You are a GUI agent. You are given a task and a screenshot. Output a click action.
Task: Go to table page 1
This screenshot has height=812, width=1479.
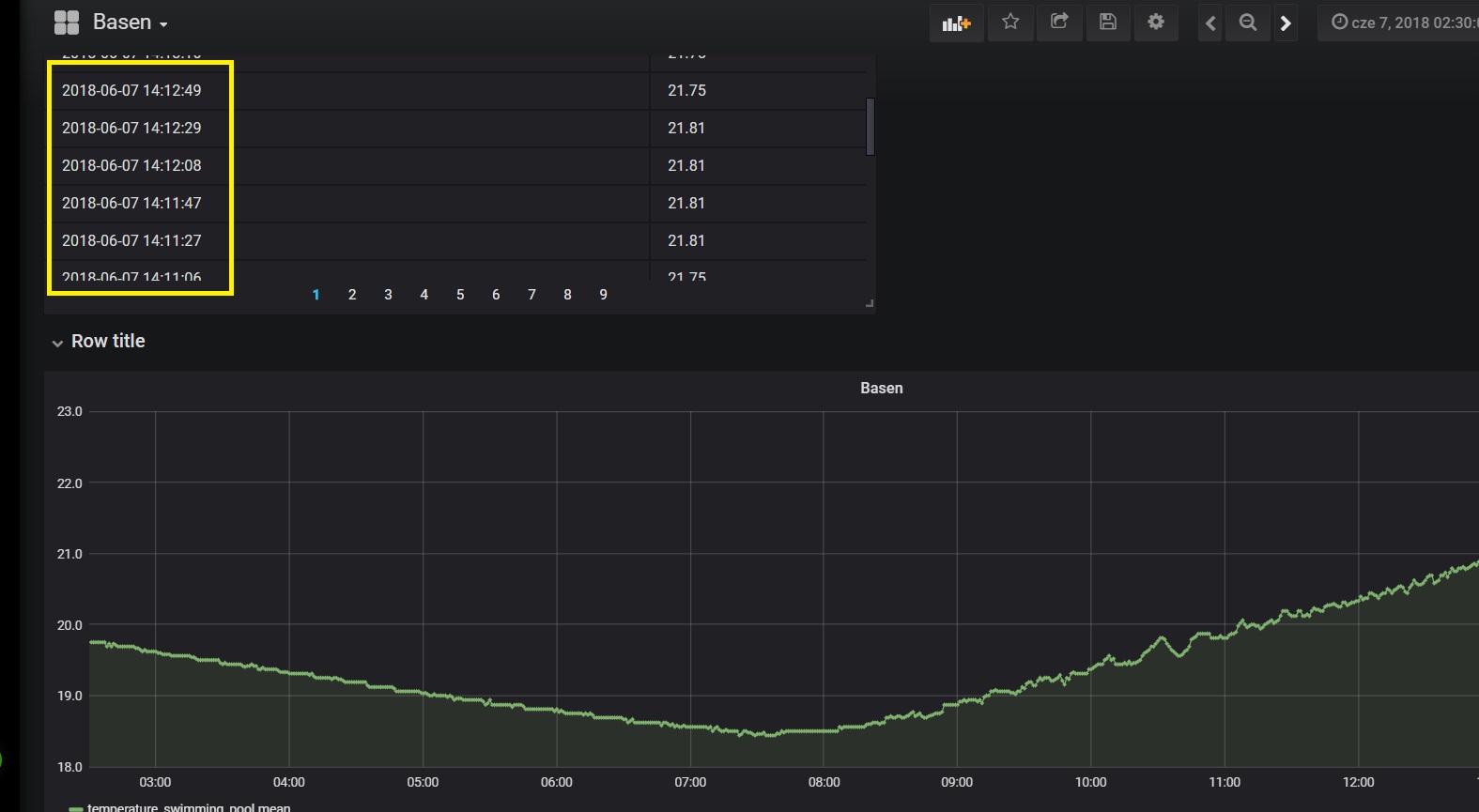tap(316, 295)
